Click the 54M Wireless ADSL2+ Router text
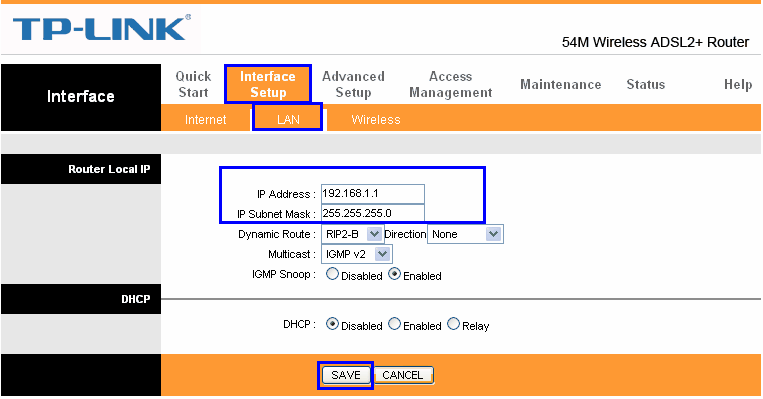 click(x=655, y=42)
